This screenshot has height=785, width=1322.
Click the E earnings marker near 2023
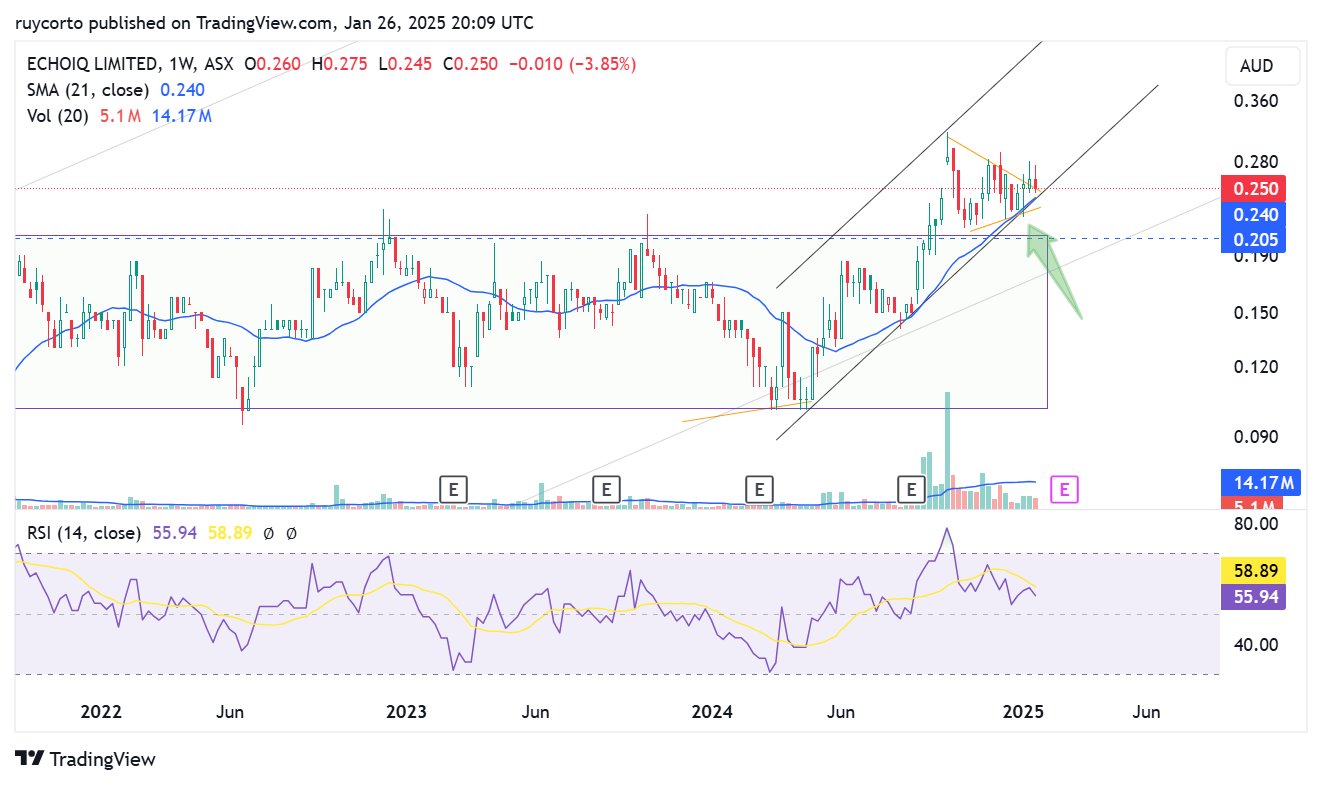click(x=454, y=489)
